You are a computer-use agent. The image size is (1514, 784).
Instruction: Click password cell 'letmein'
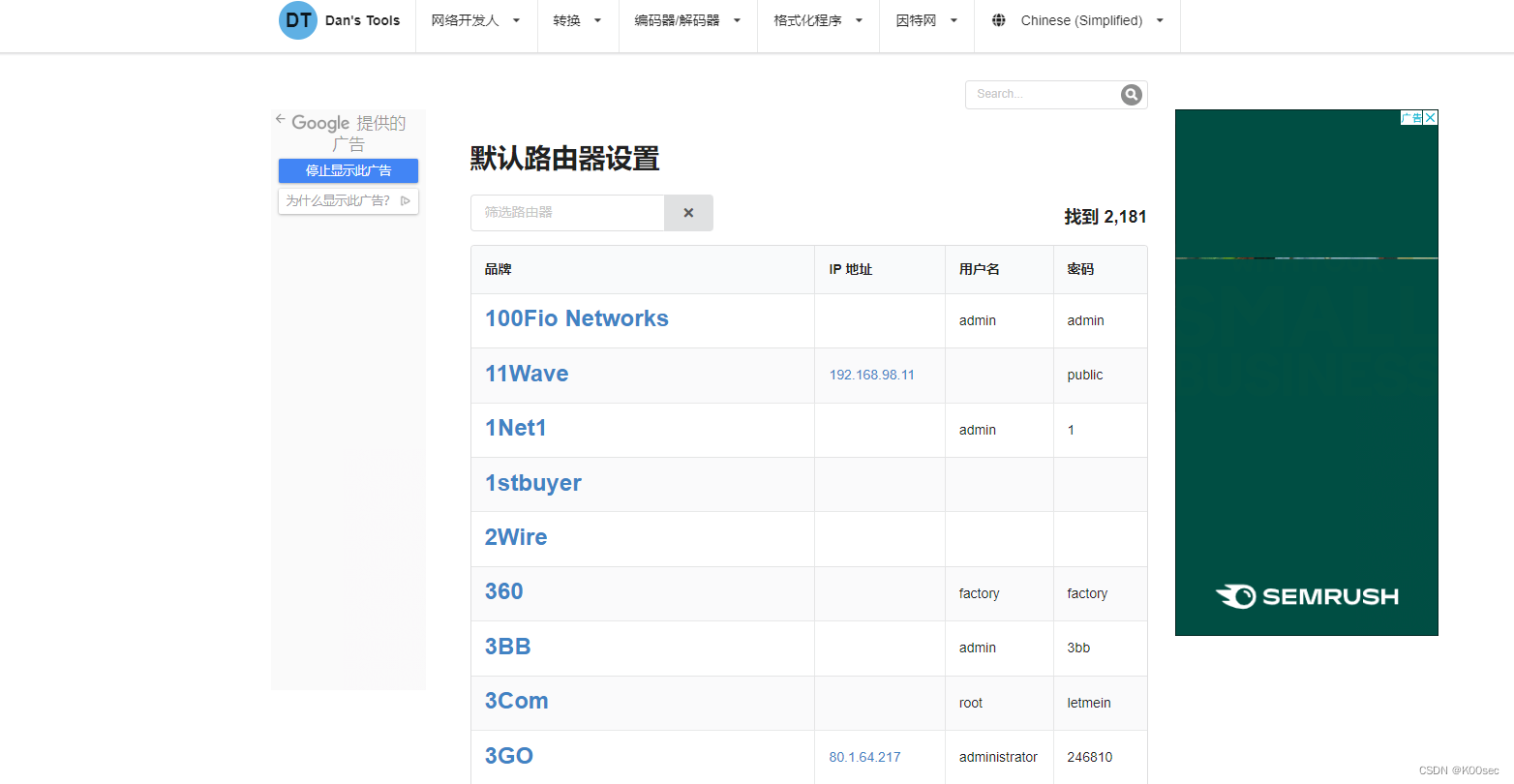tap(1089, 703)
